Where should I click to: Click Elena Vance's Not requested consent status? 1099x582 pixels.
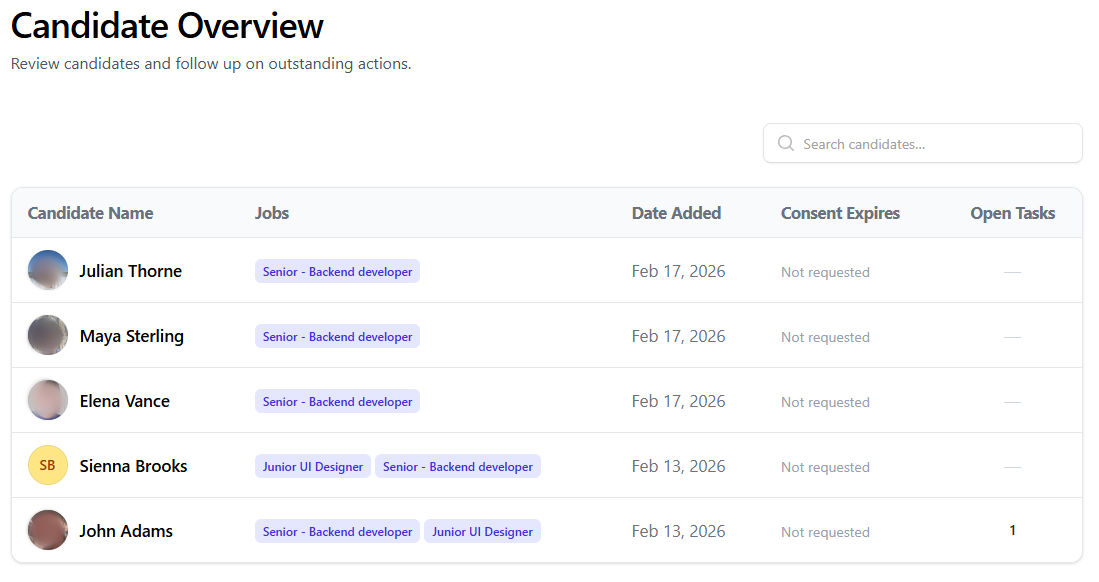pyautogui.click(x=825, y=402)
